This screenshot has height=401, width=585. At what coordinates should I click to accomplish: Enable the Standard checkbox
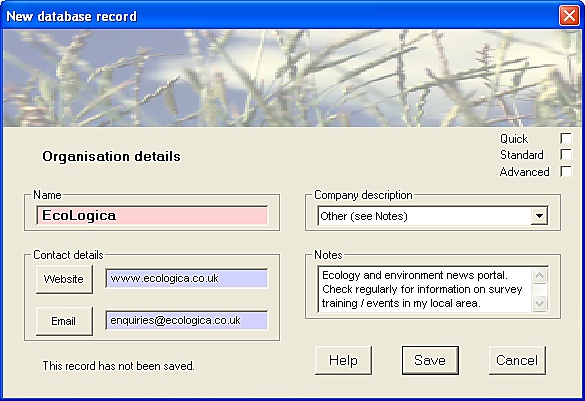coord(566,154)
